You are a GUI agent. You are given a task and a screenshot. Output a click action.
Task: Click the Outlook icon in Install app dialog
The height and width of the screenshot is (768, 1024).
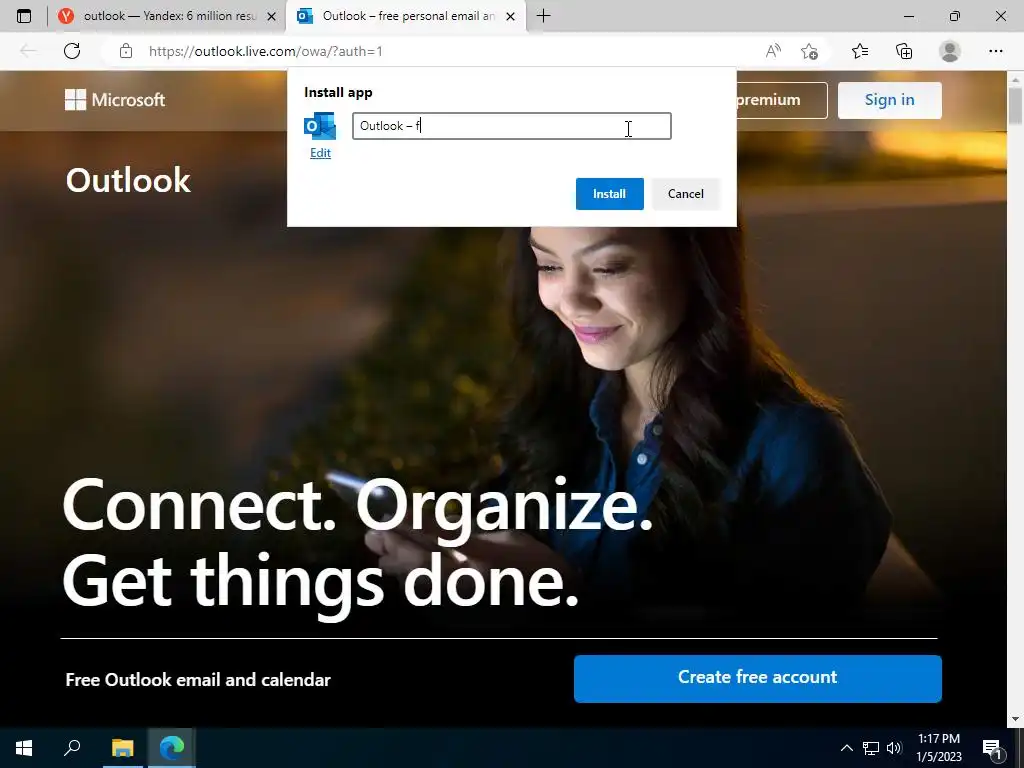[320, 126]
